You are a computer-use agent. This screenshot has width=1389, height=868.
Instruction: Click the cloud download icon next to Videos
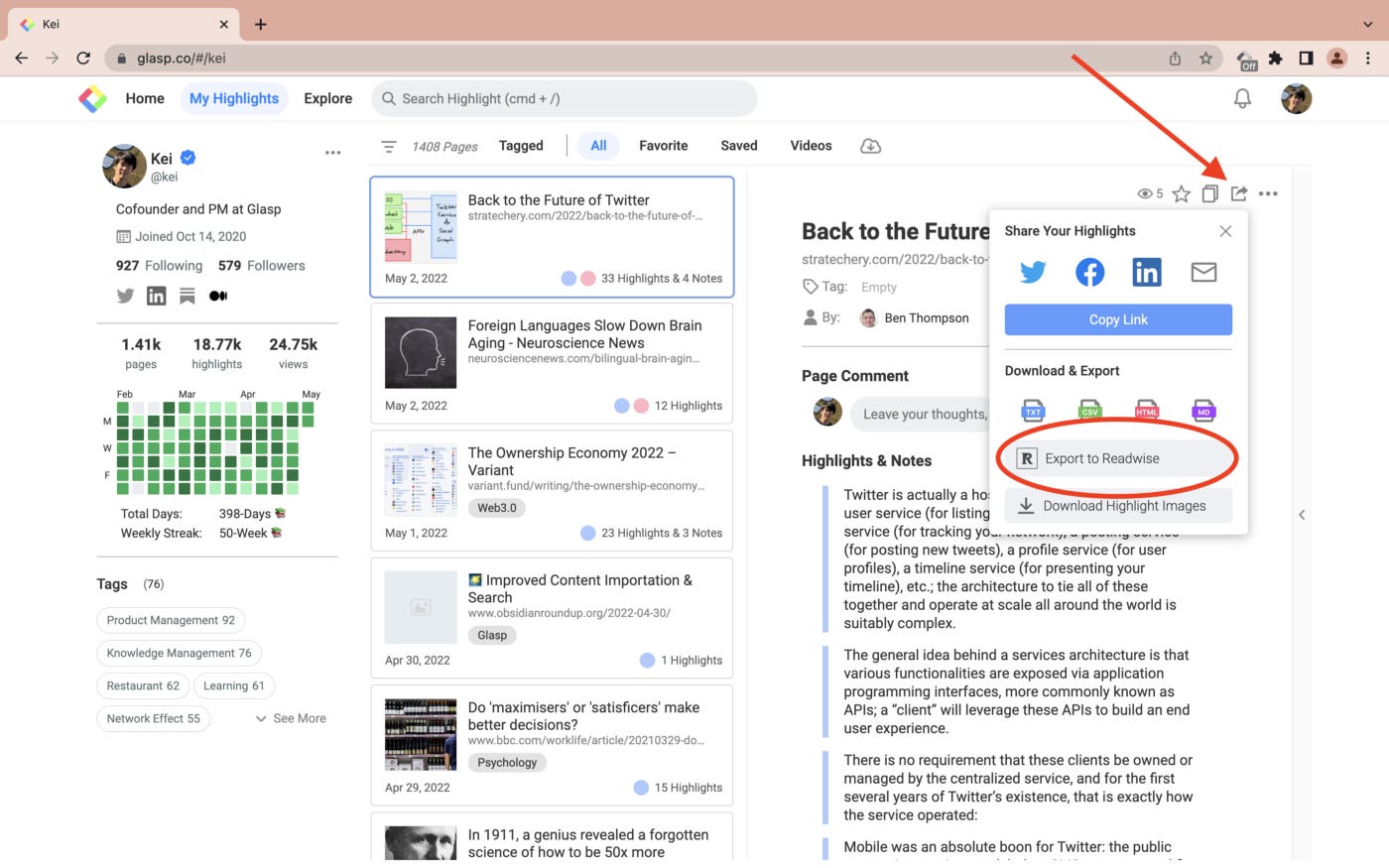[870, 146]
